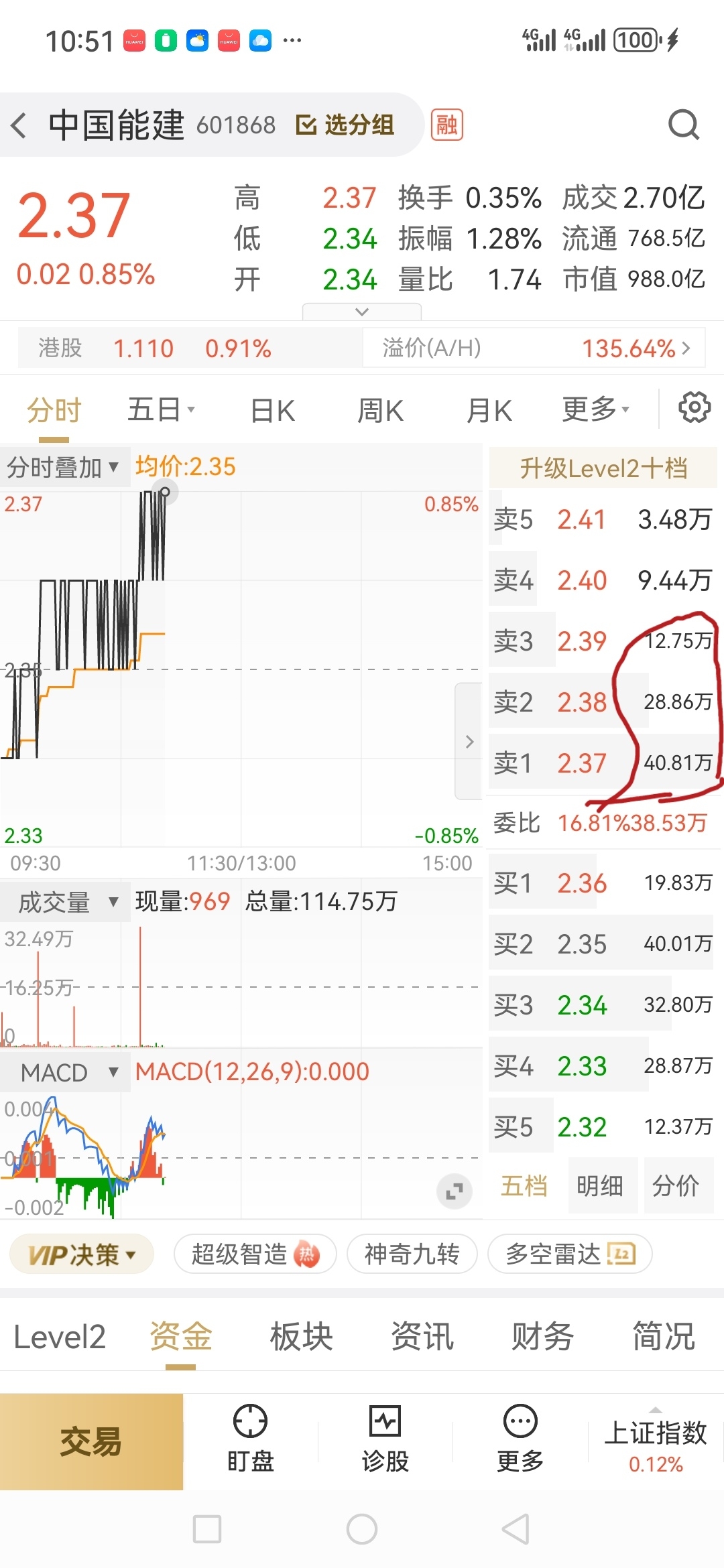Tap the 融 margin trading badge
This screenshot has height=1568, width=724.
pyautogui.click(x=446, y=125)
